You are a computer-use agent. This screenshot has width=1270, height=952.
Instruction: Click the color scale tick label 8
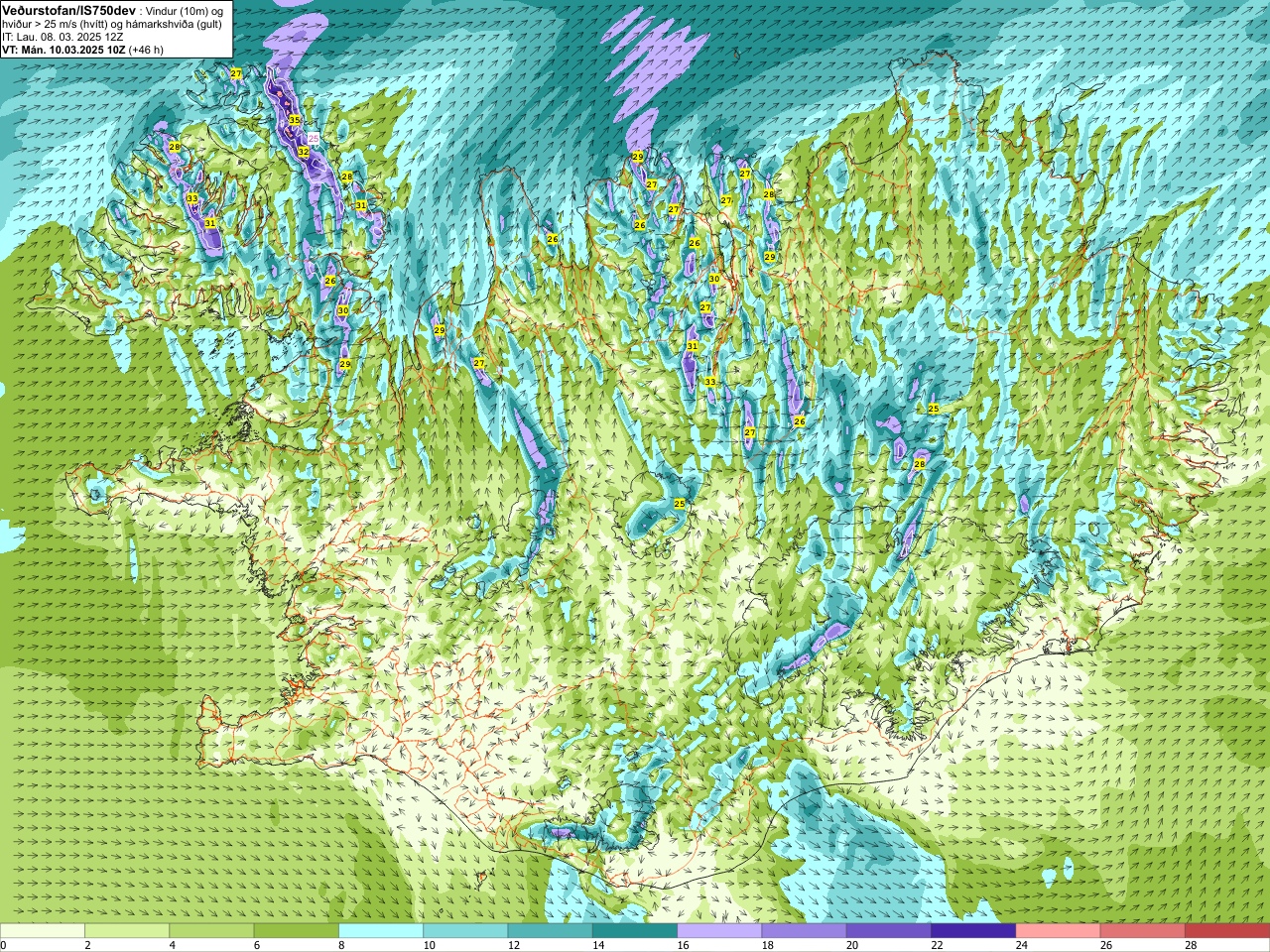tap(342, 945)
